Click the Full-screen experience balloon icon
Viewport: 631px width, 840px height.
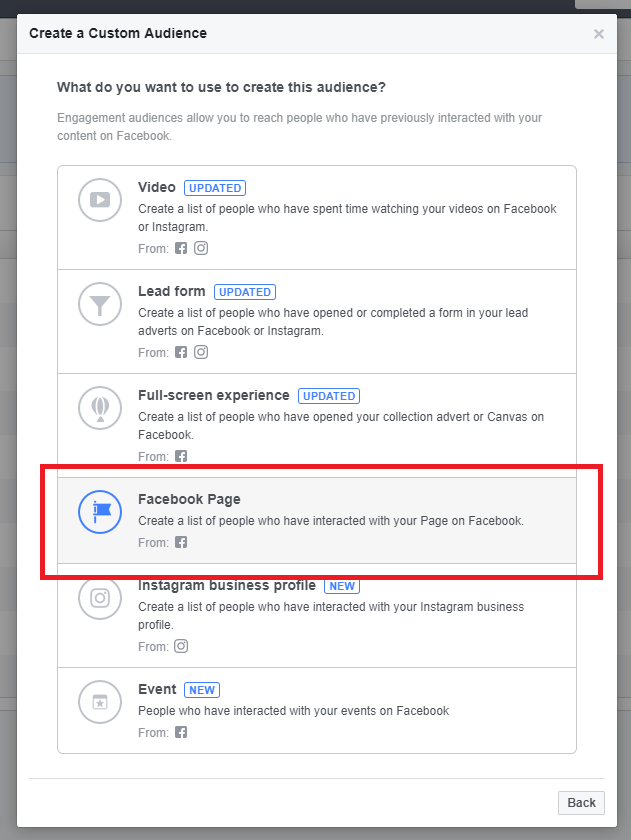pyautogui.click(x=100, y=408)
